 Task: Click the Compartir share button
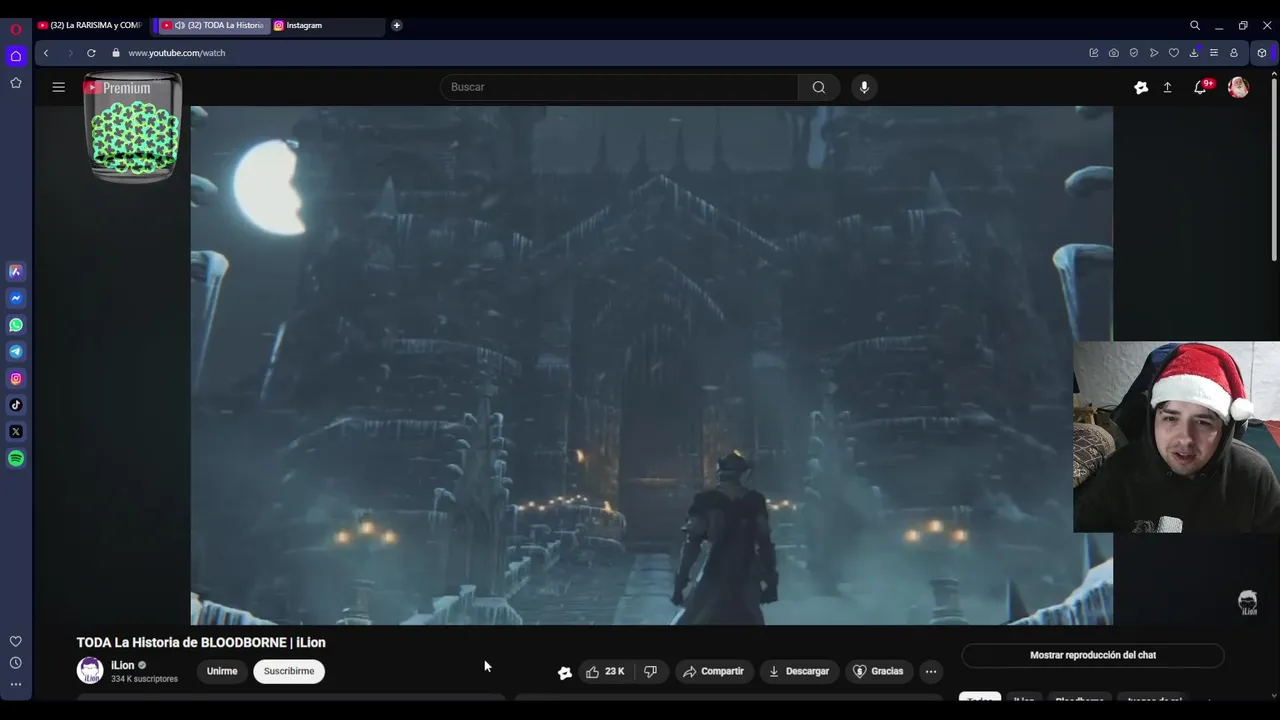coord(713,672)
